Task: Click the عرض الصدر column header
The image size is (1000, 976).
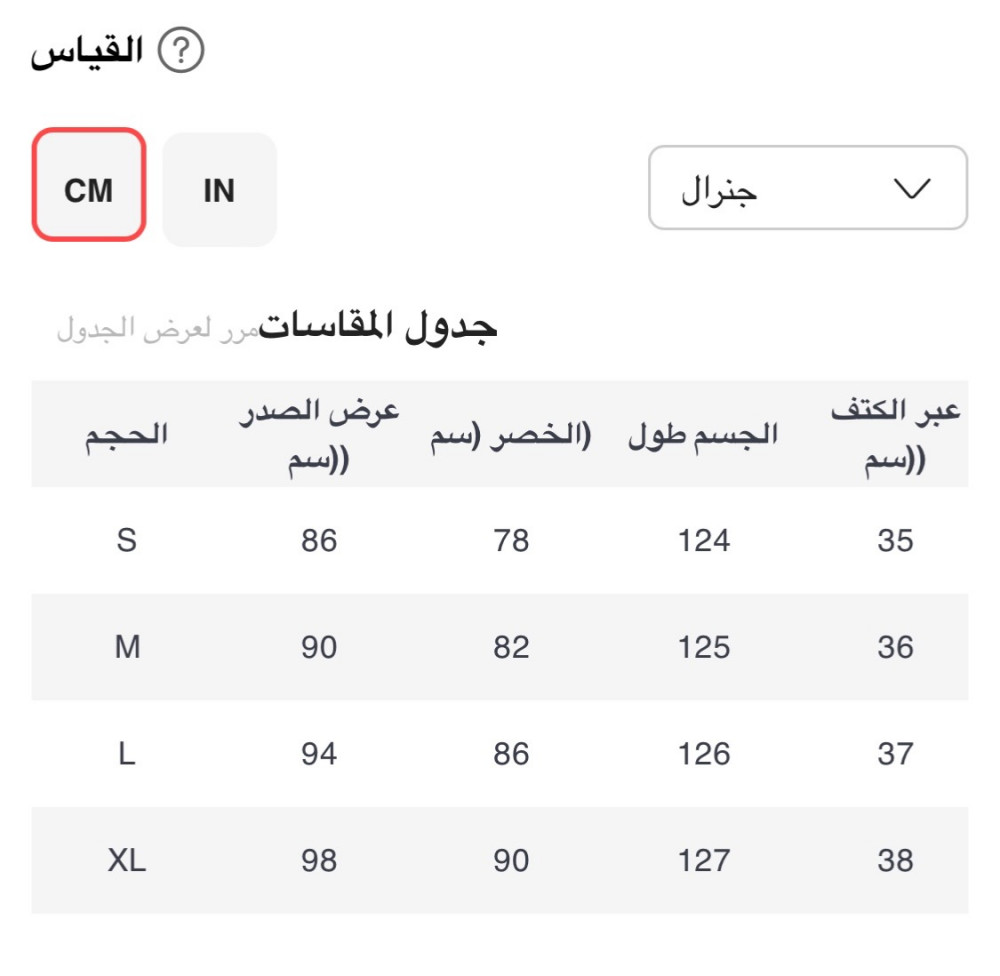Action: 319,436
